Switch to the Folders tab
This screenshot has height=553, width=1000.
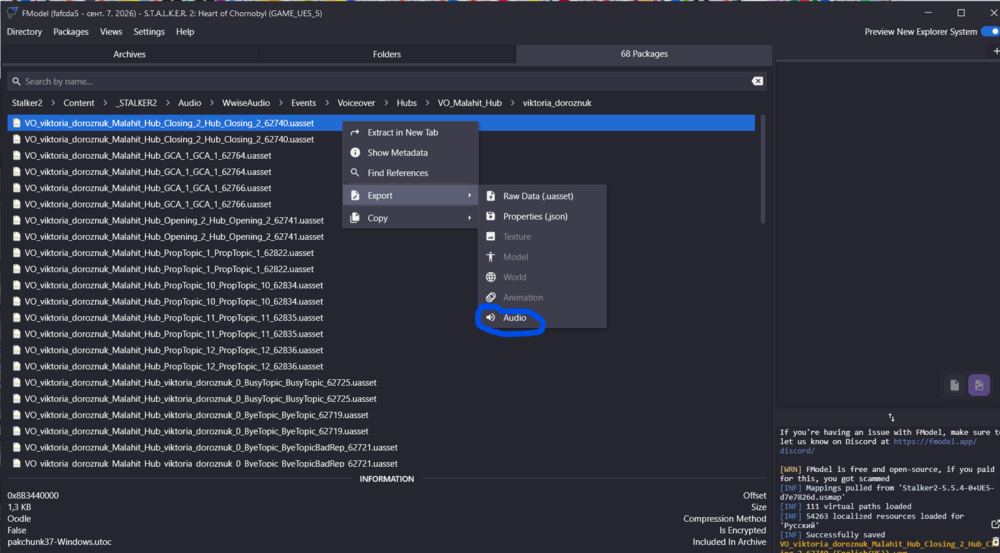[386, 54]
